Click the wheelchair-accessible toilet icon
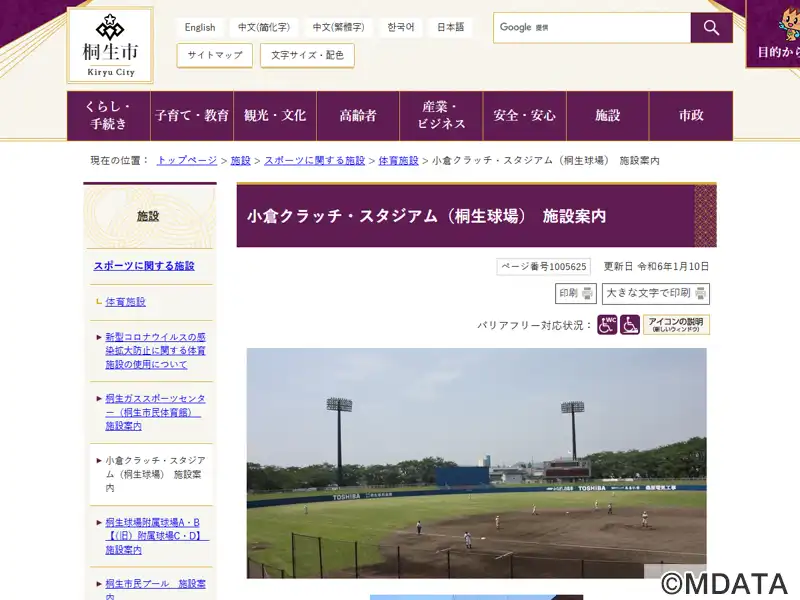The image size is (800, 600). 607,324
